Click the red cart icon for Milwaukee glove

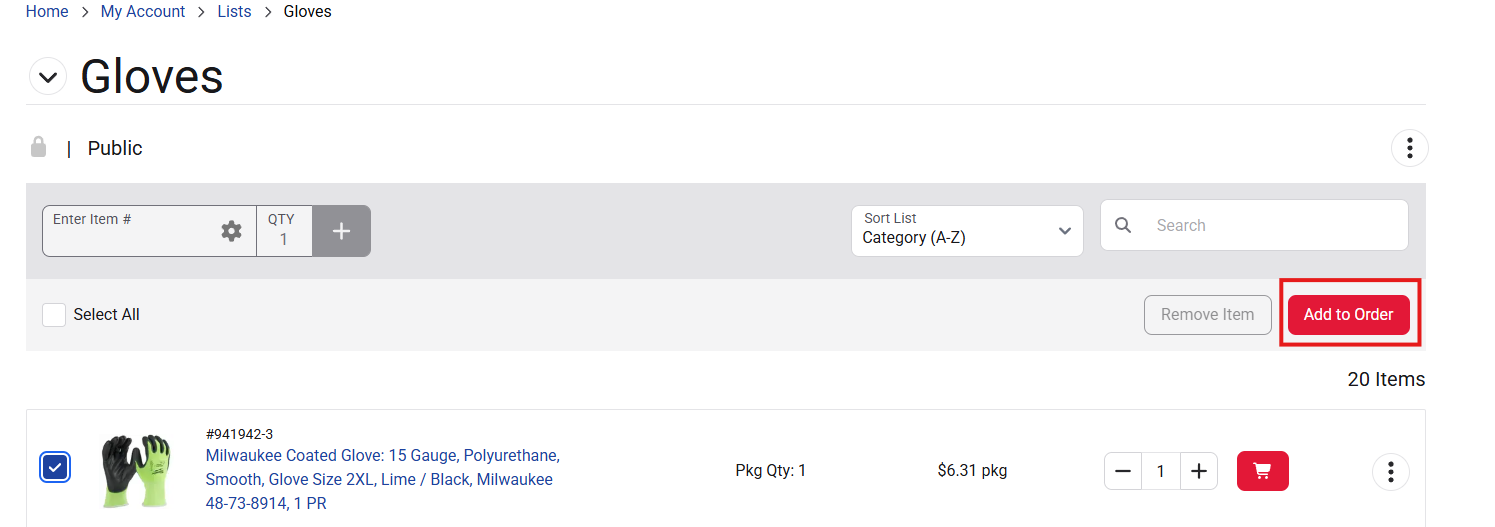click(x=1262, y=471)
